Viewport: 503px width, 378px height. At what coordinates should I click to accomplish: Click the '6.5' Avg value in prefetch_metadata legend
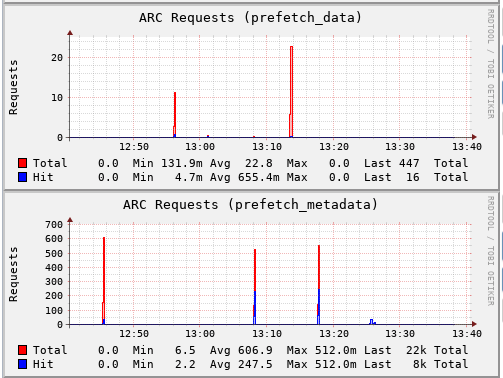point(185,350)
